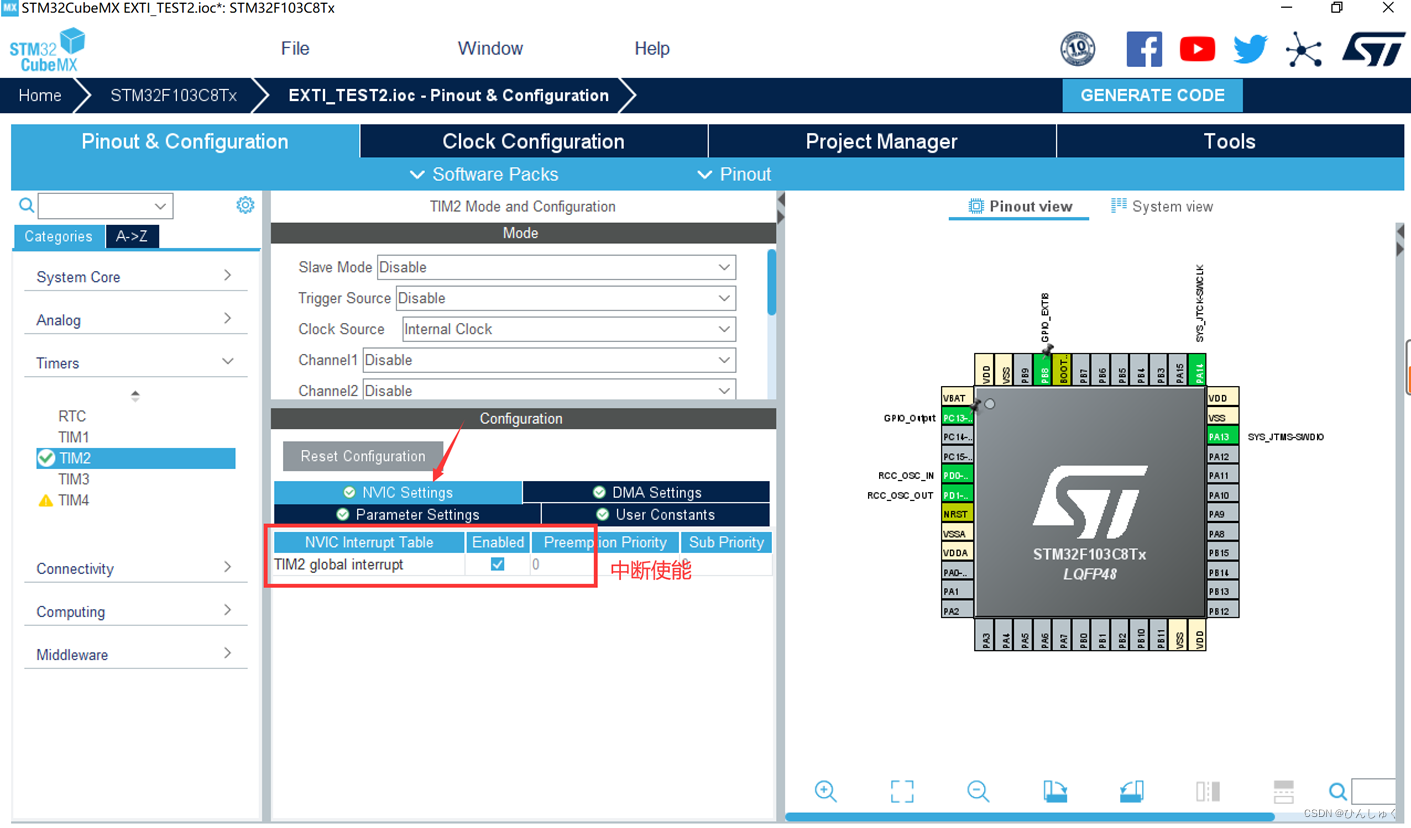Expand the Middleware category

134,654
